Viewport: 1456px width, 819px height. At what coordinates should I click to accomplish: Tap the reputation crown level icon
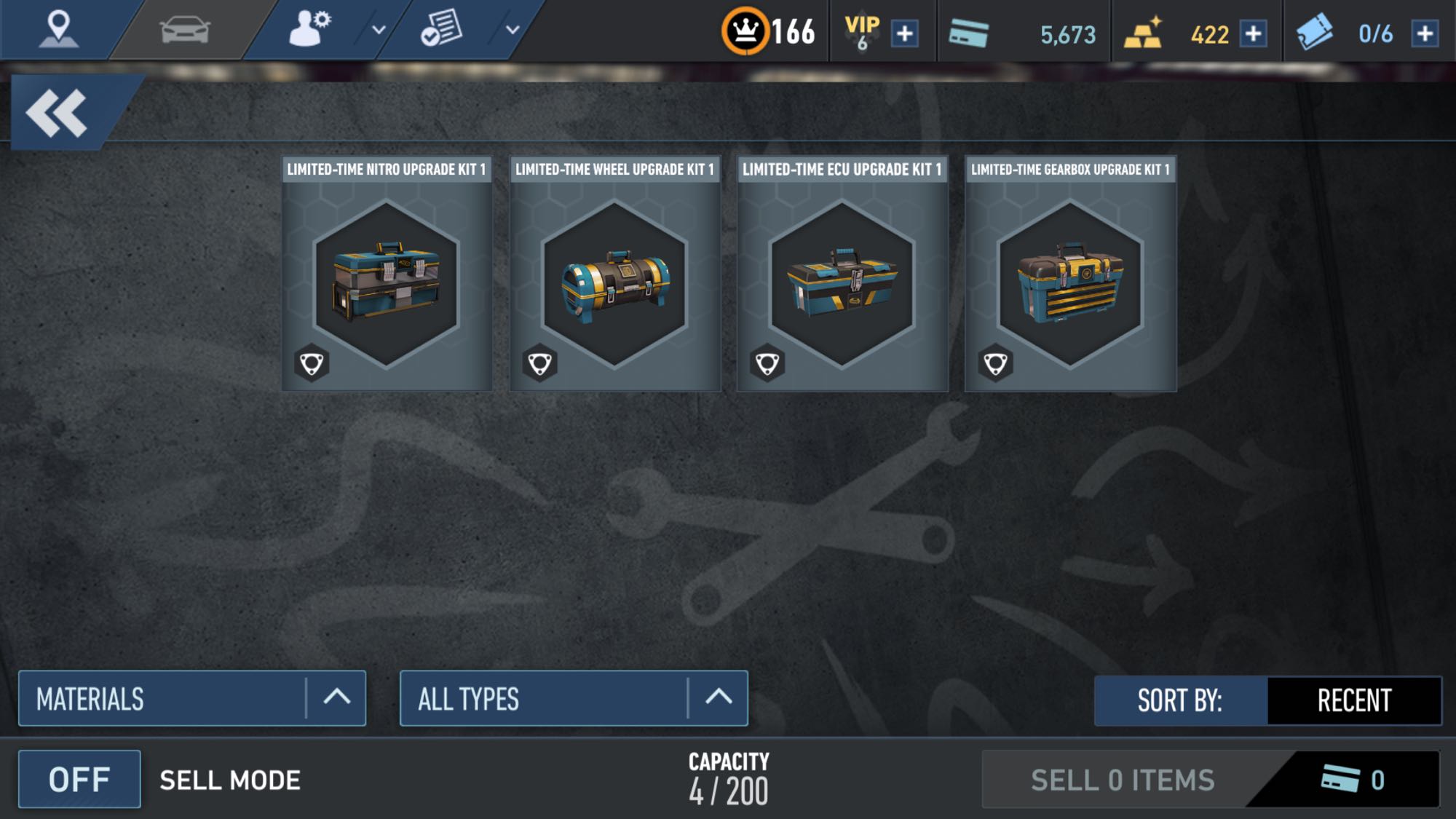[745, 31]
